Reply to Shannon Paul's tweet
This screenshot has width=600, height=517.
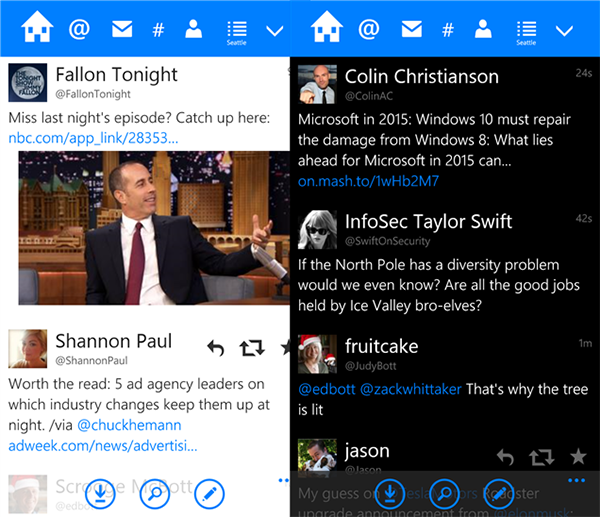click(x=216, y=348)
